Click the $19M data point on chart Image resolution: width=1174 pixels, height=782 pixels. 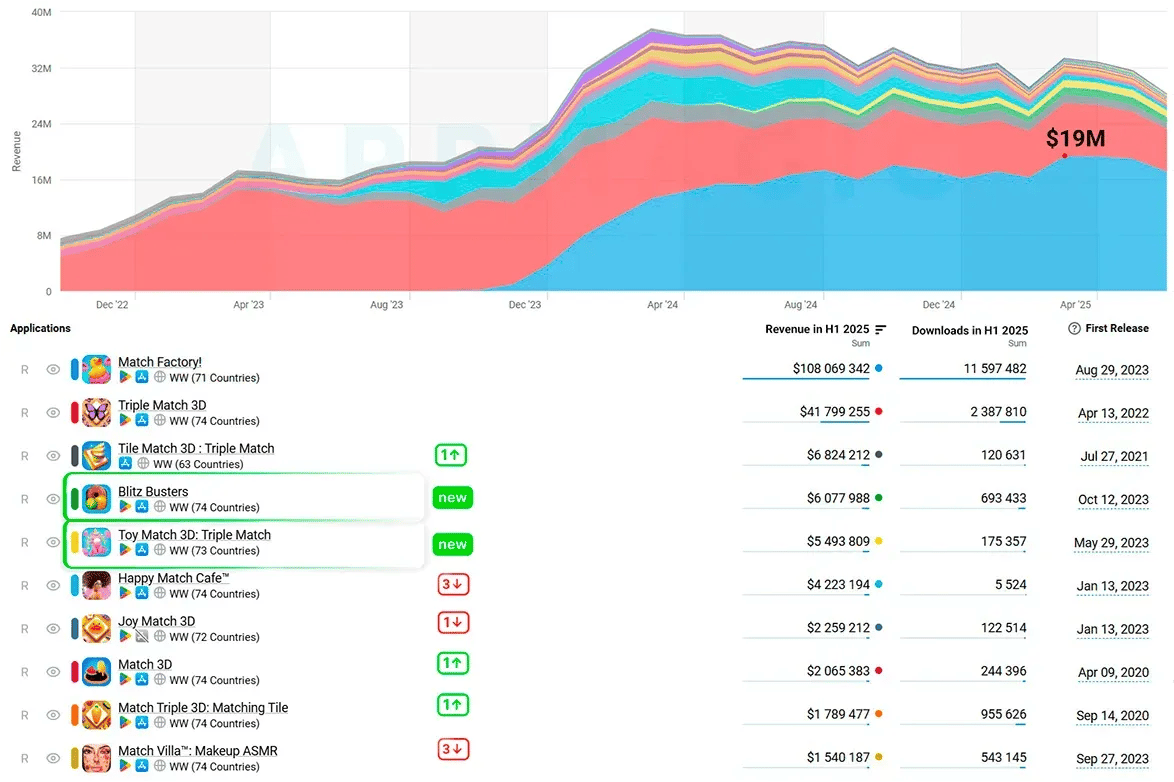coord(1065,156)
